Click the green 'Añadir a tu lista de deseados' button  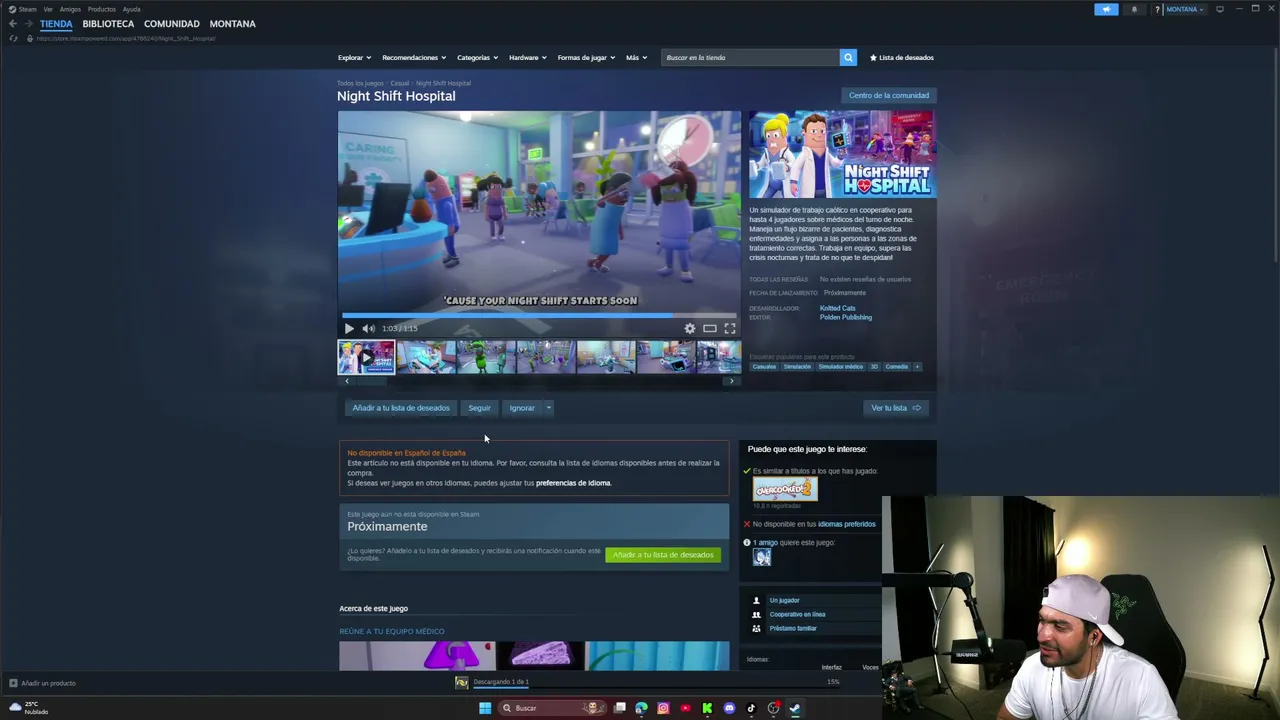663,555
